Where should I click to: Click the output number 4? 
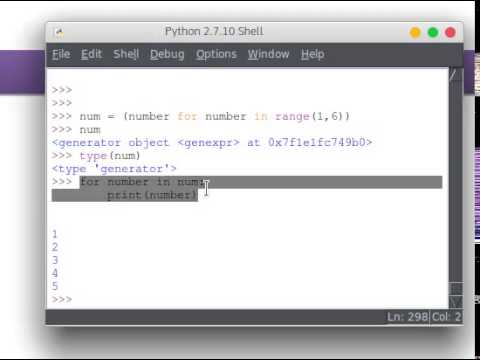55,273
